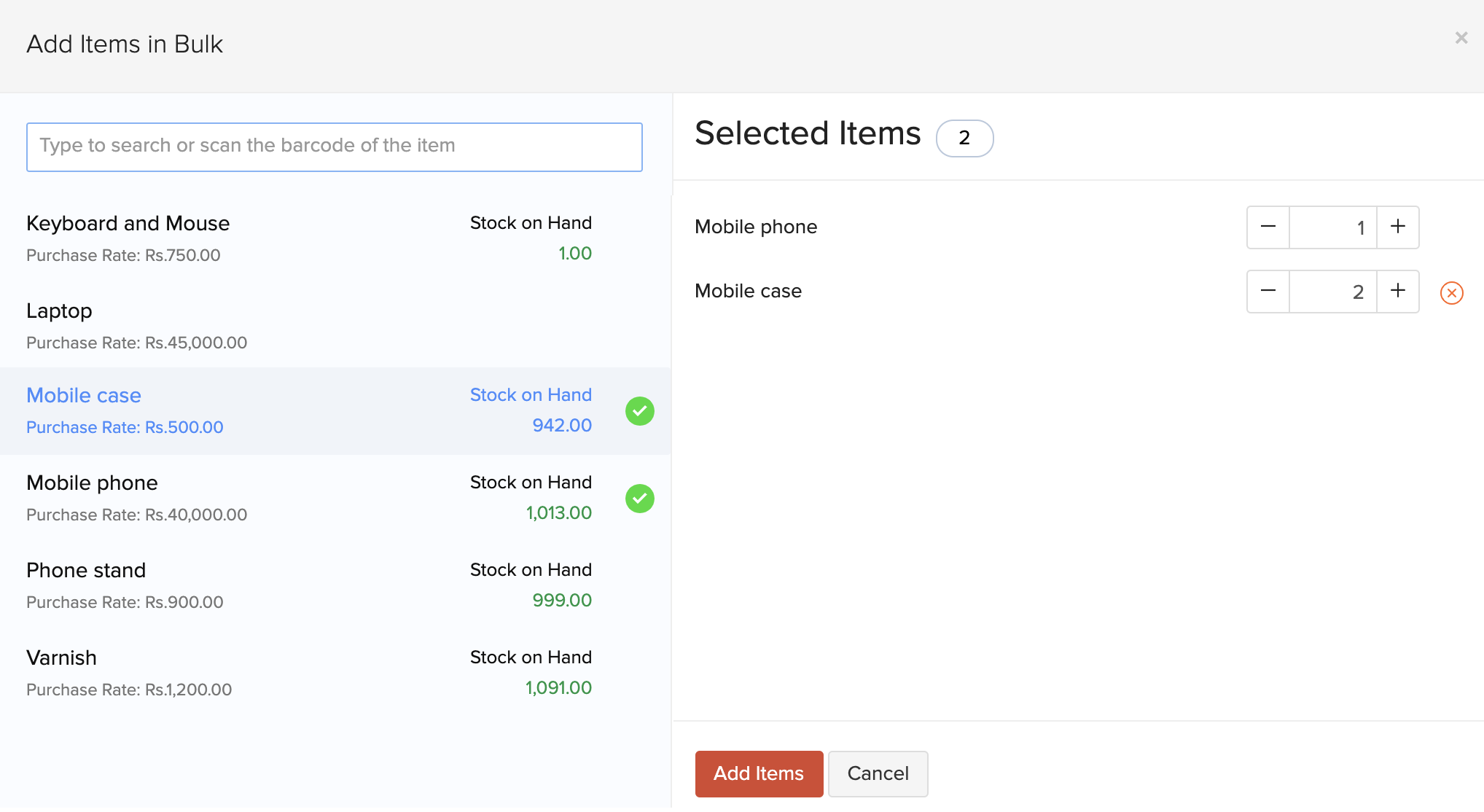Click the green checkmark icon for Mobile phone
This screenshot has width=1484, height=812.
tap(639, 498)
